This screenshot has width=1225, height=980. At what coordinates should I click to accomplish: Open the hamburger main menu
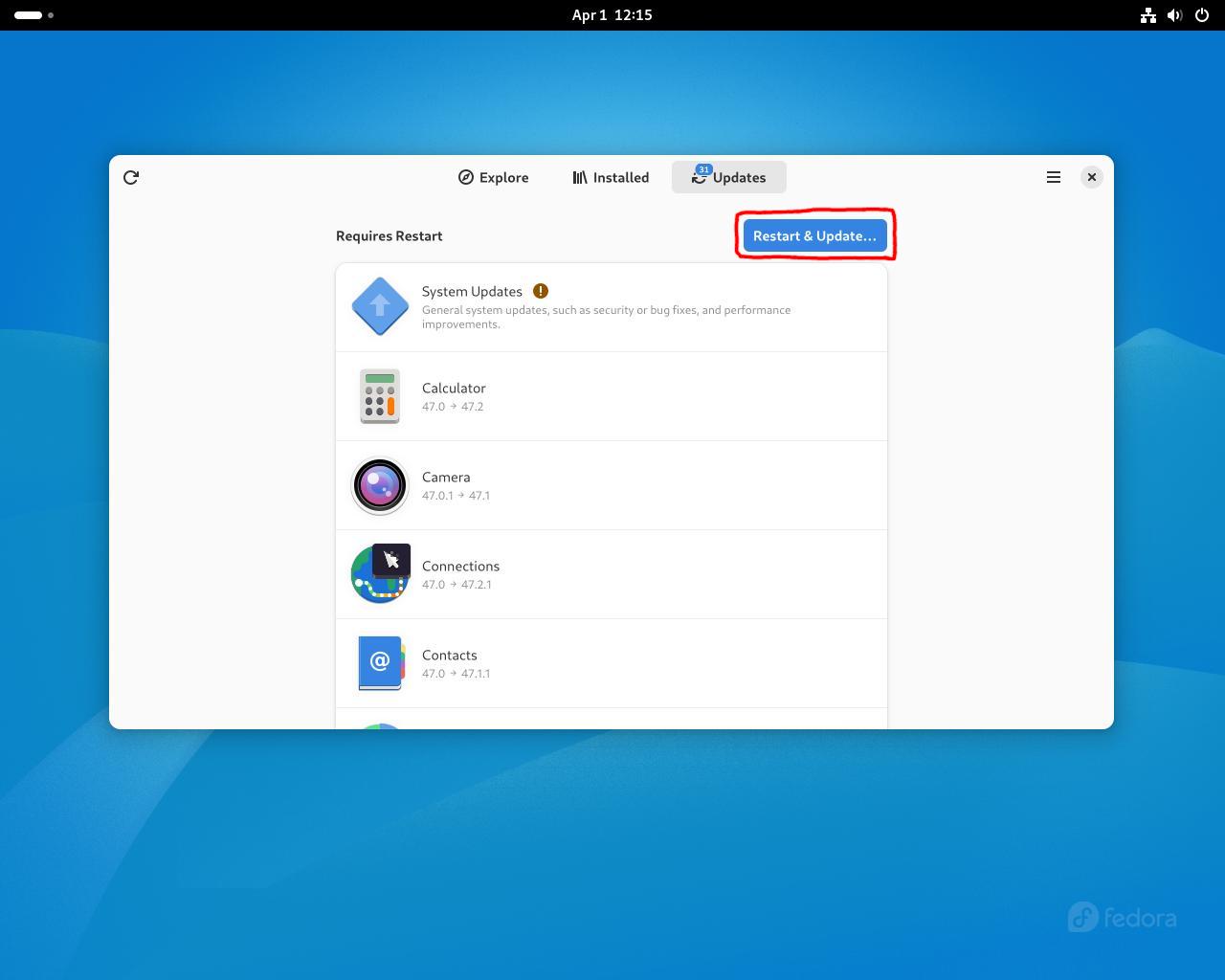click(x=1054, y=177)
